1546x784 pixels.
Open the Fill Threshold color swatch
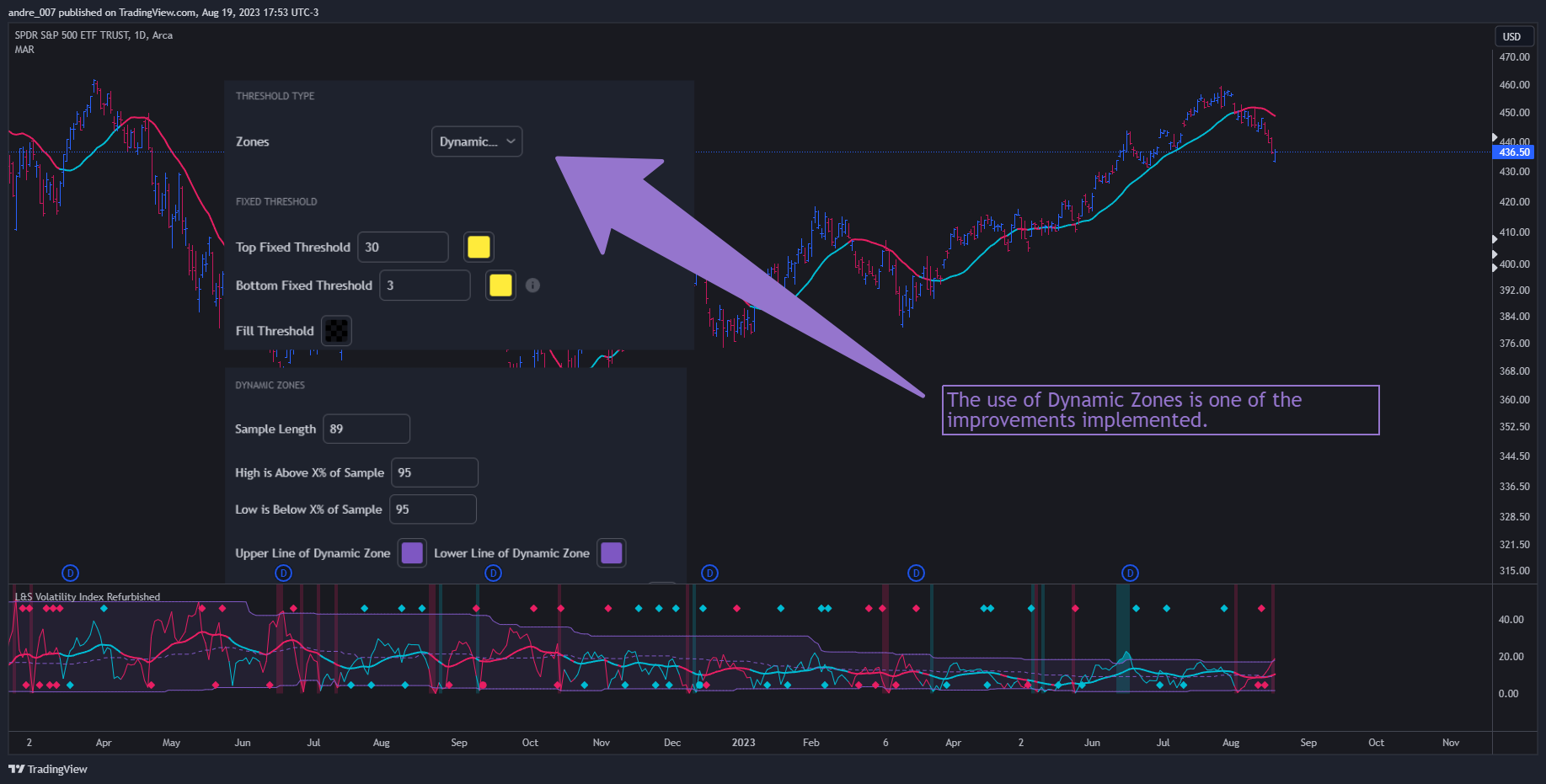(337, 331)
